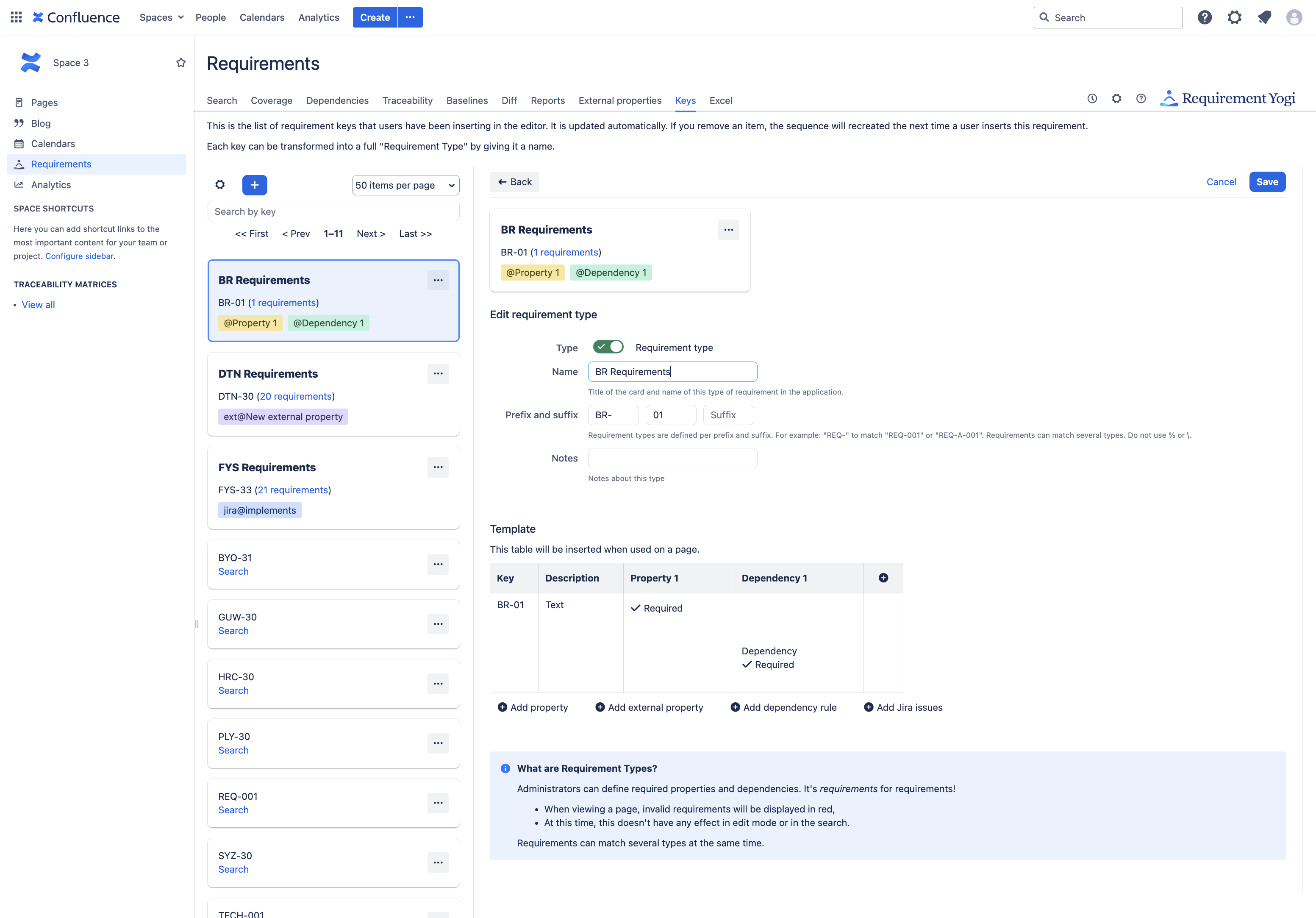Screen dimensions: 1316x918
Task: Open DTN Requirements card more options
Action: [438, 374]
